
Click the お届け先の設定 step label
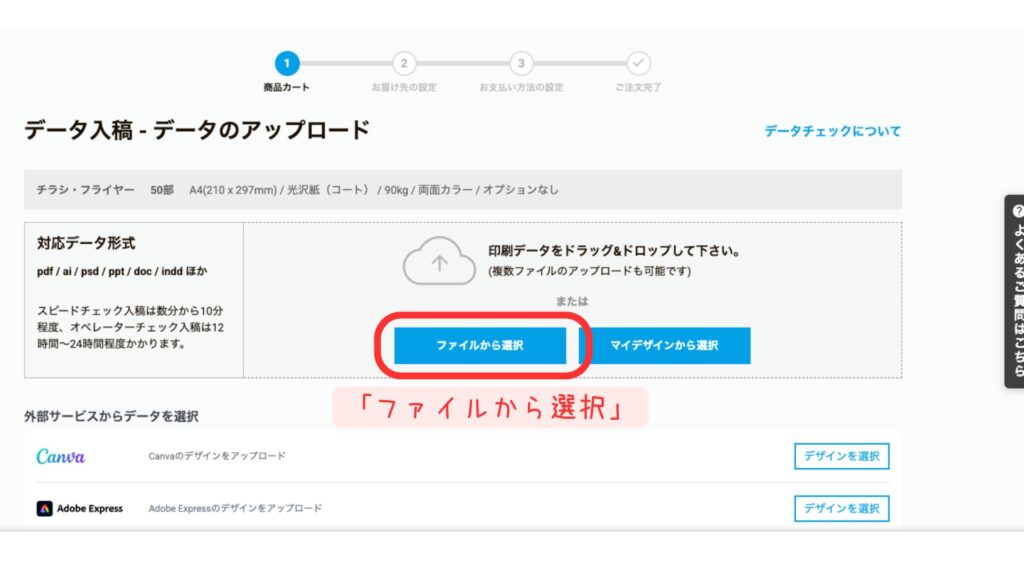point(404,86)
